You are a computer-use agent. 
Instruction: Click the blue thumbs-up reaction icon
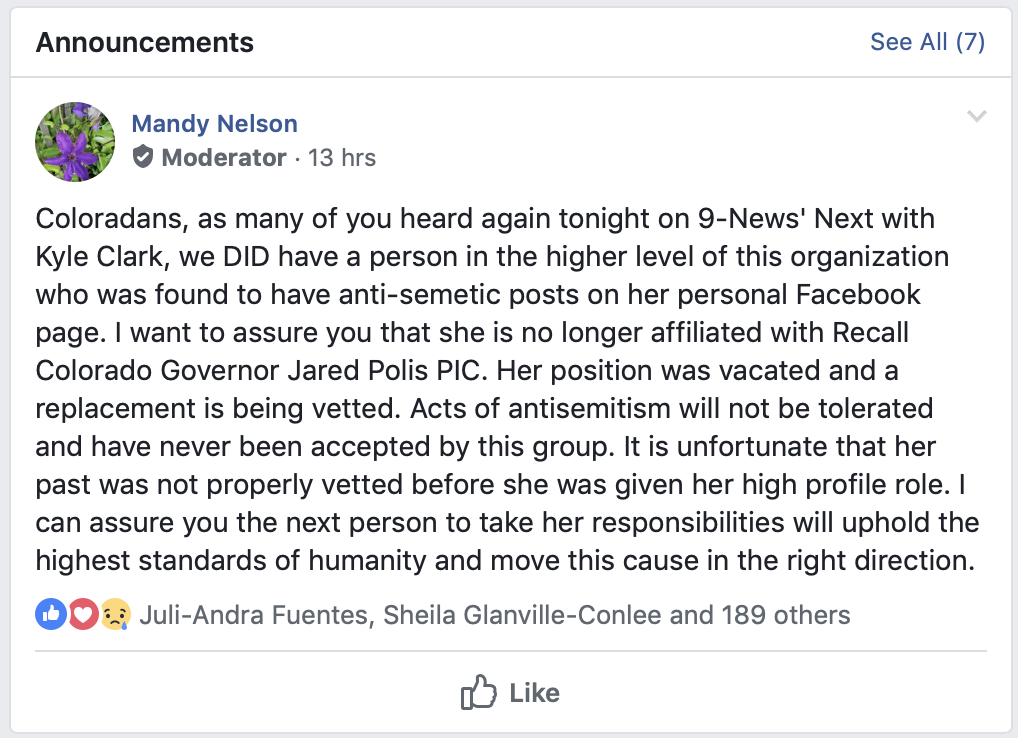tap(50, 614)
